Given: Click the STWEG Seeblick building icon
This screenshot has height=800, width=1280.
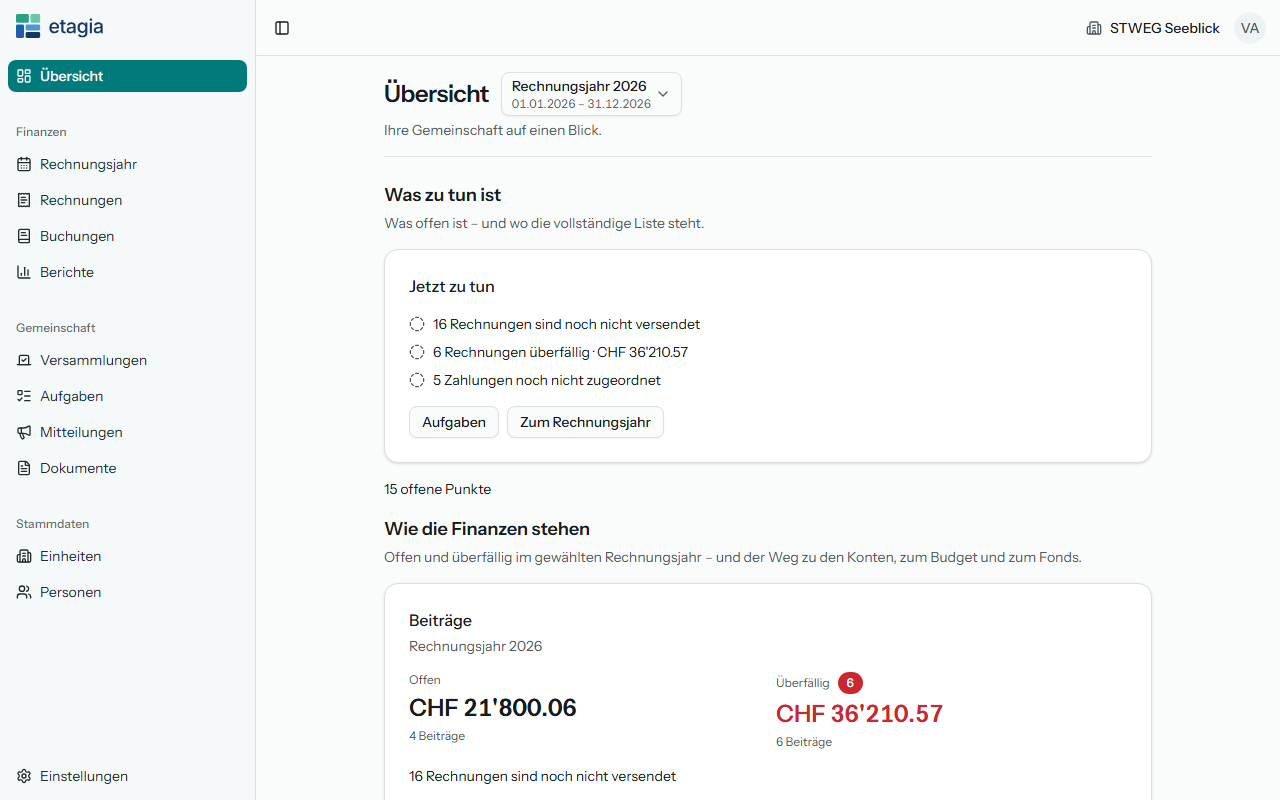Looking at the screenshot, I should pyautogui.click(x=1094, y=28).
